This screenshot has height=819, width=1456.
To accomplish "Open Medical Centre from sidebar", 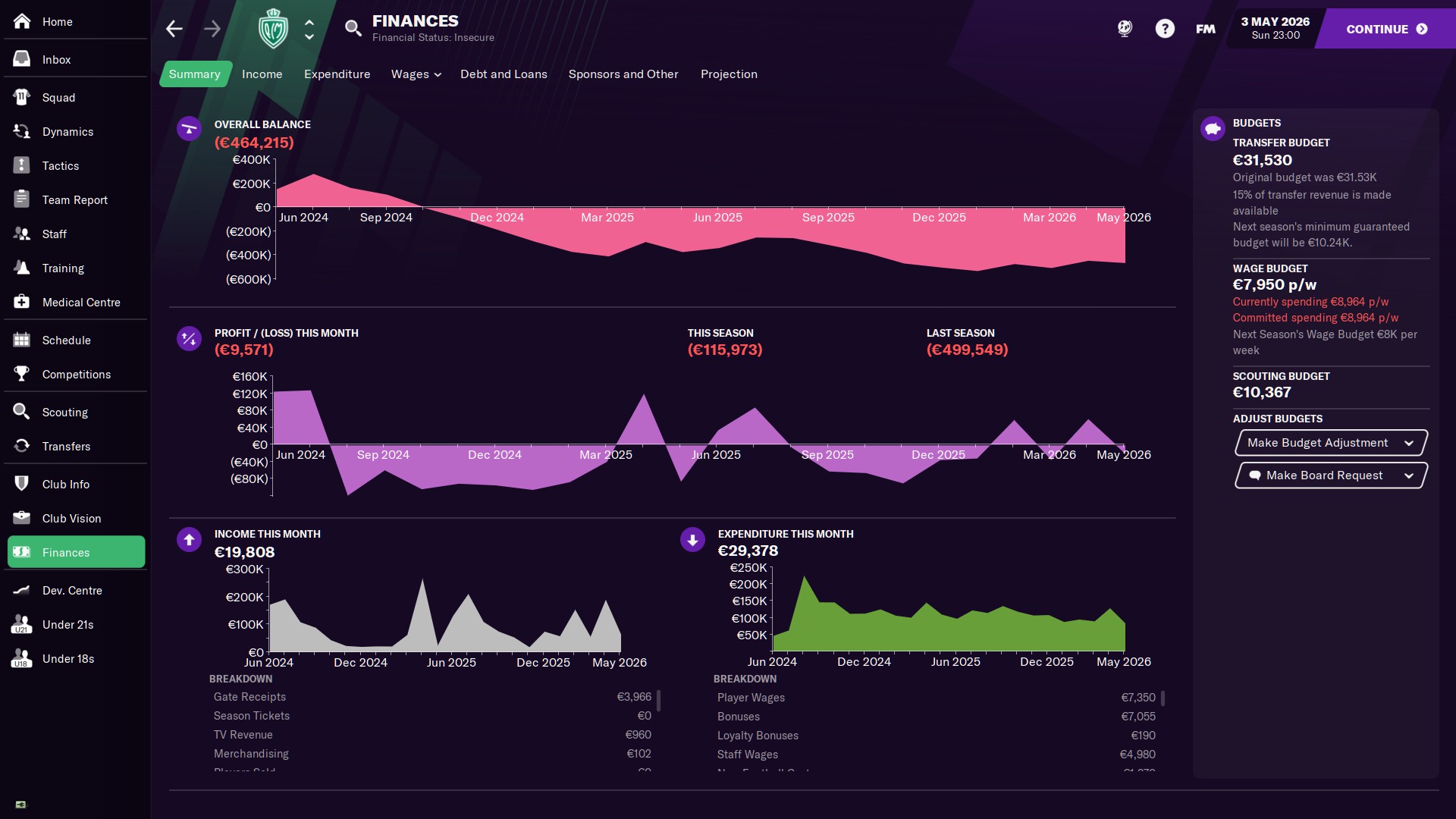I will pos(80,303).
